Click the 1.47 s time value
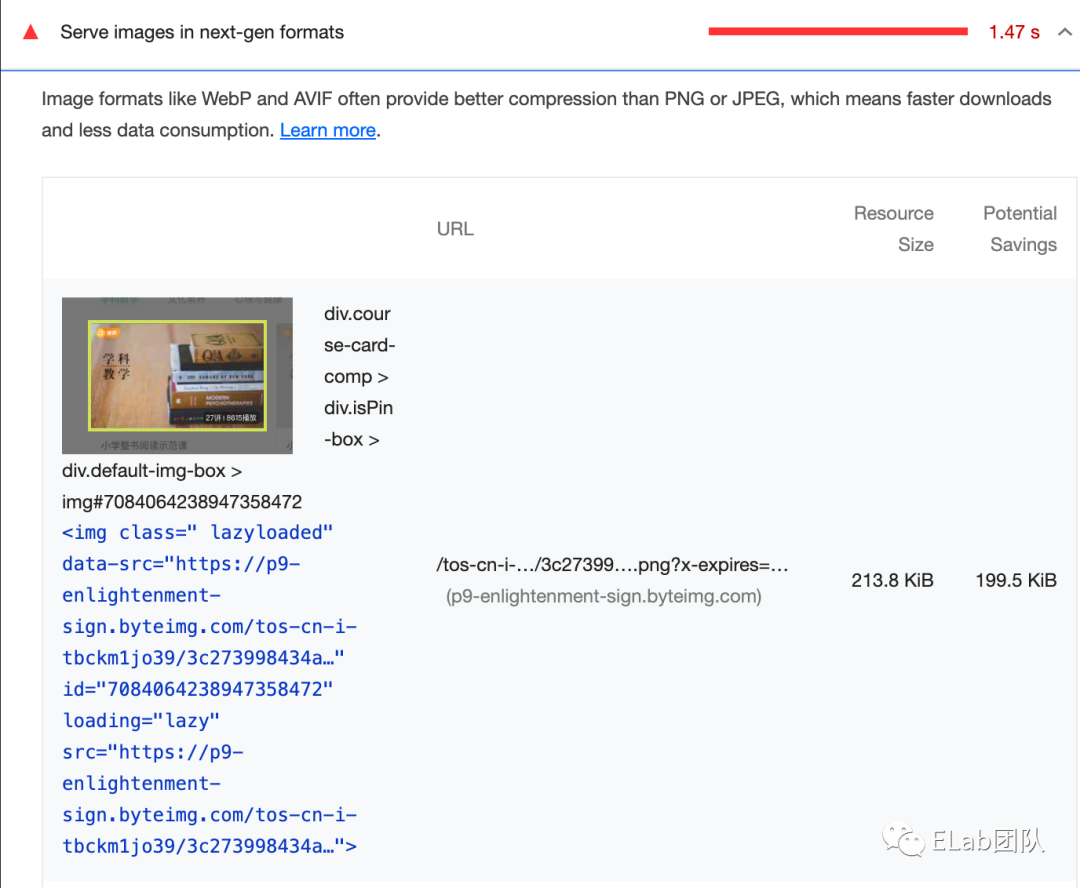Viewport: 1080px width, 888px height. pos(1014,32)
